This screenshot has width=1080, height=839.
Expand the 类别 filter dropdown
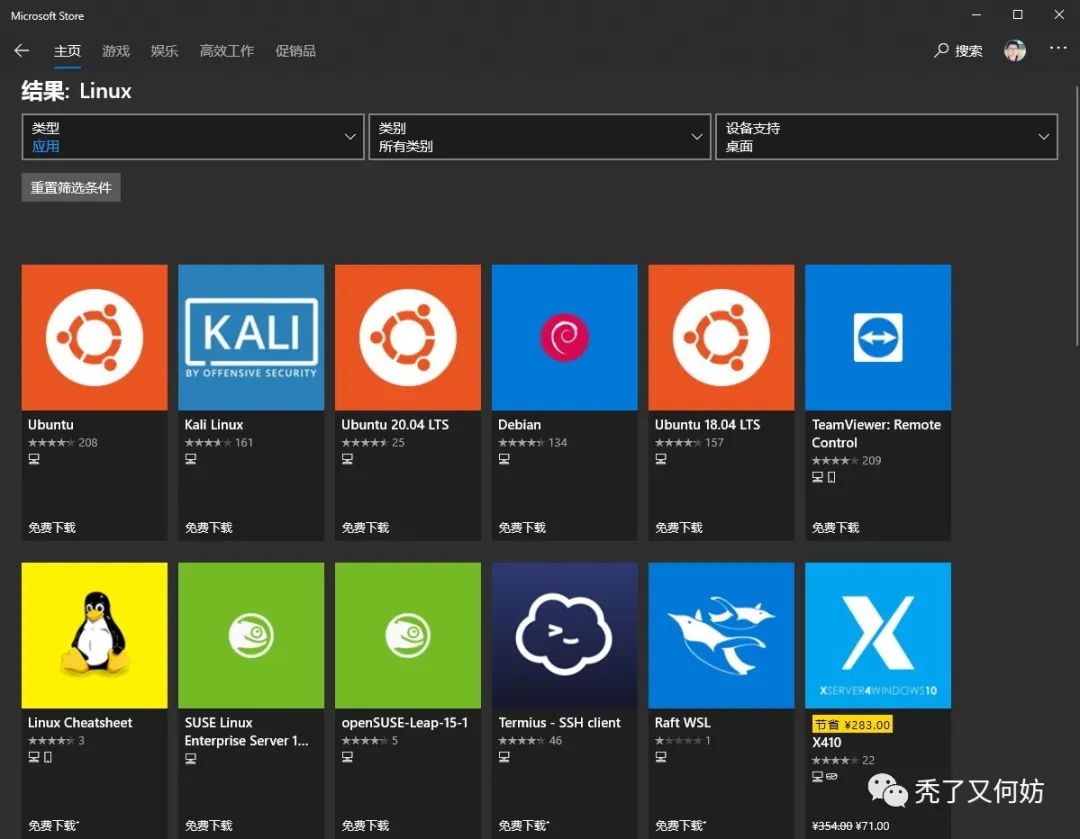pyautogui.click(x=540, y=137)
